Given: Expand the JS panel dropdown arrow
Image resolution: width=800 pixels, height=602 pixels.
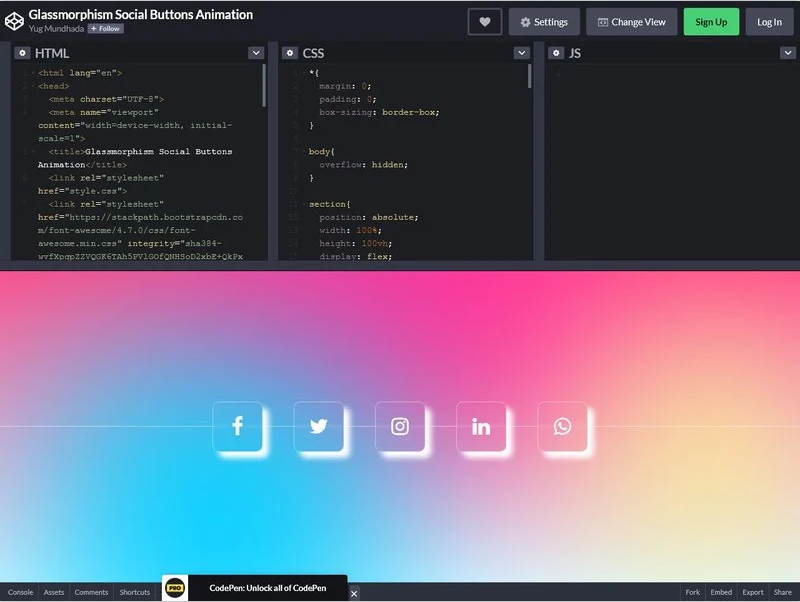Looking at the screenshot, I should click(x=788, y=53).
